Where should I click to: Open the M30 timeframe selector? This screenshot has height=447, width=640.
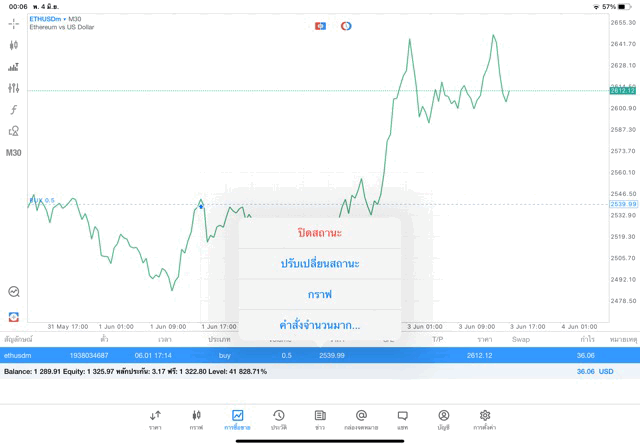[14, 153]
